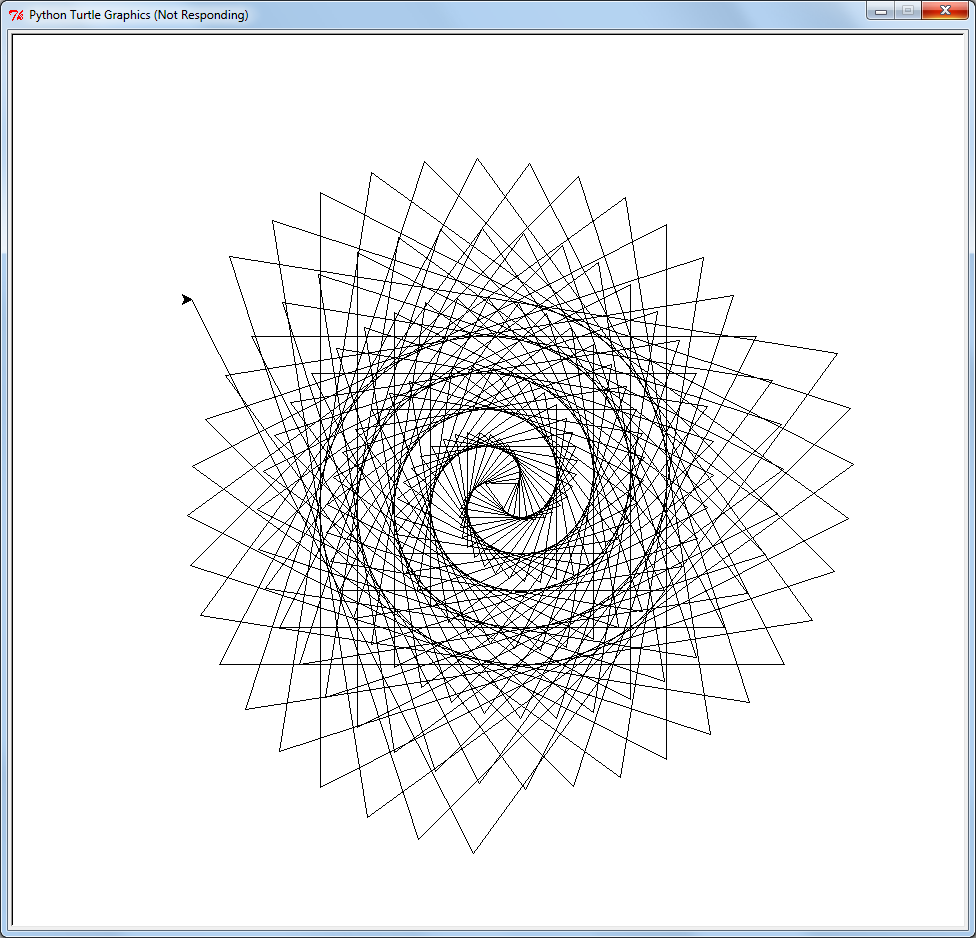Click empty canvas area in top-left corner

[80, 100]
